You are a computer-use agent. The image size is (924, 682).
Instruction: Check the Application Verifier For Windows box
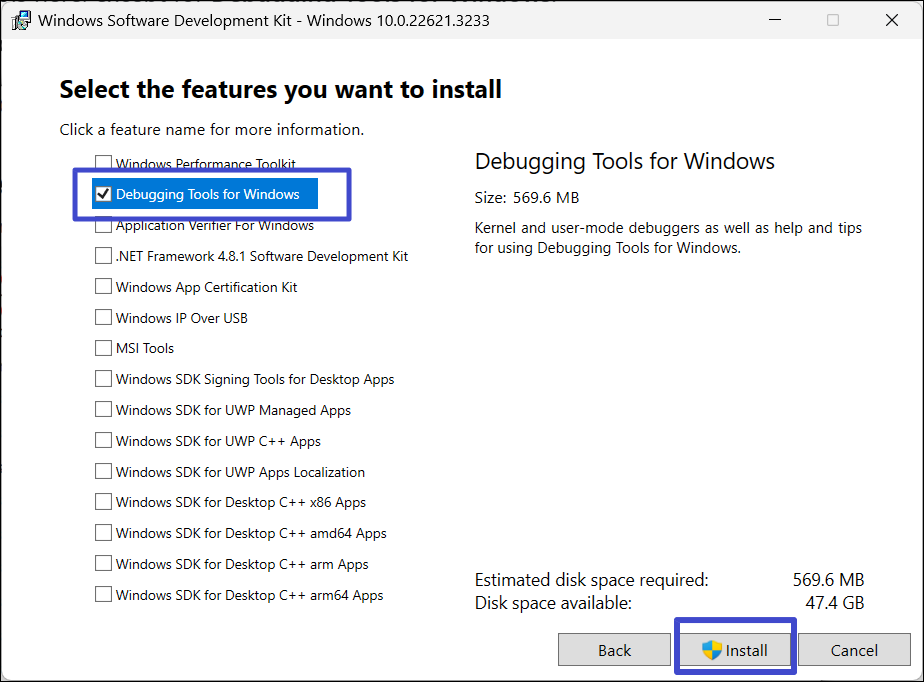(103, 225)
